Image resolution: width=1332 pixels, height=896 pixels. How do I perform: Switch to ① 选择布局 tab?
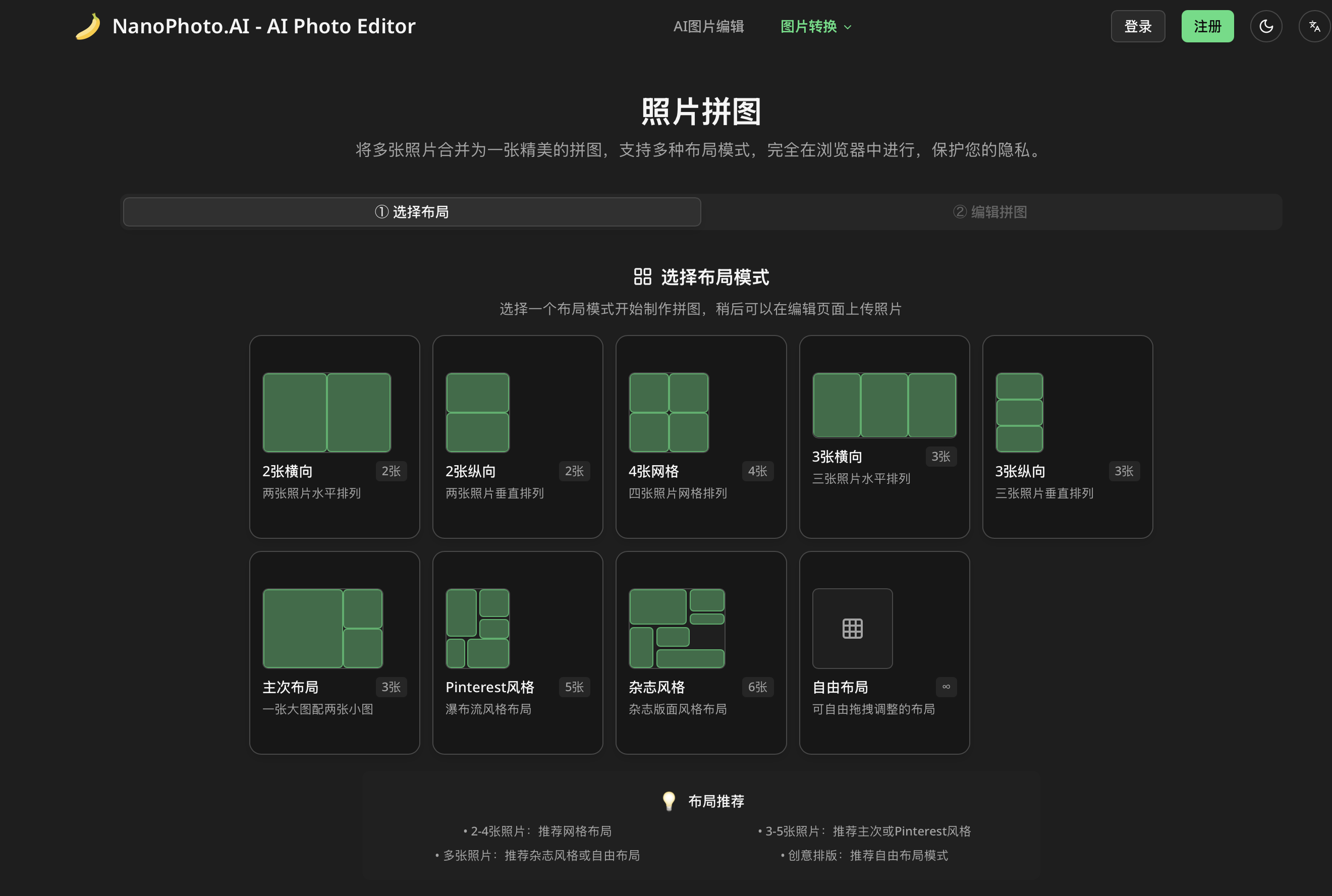(412, 212)
